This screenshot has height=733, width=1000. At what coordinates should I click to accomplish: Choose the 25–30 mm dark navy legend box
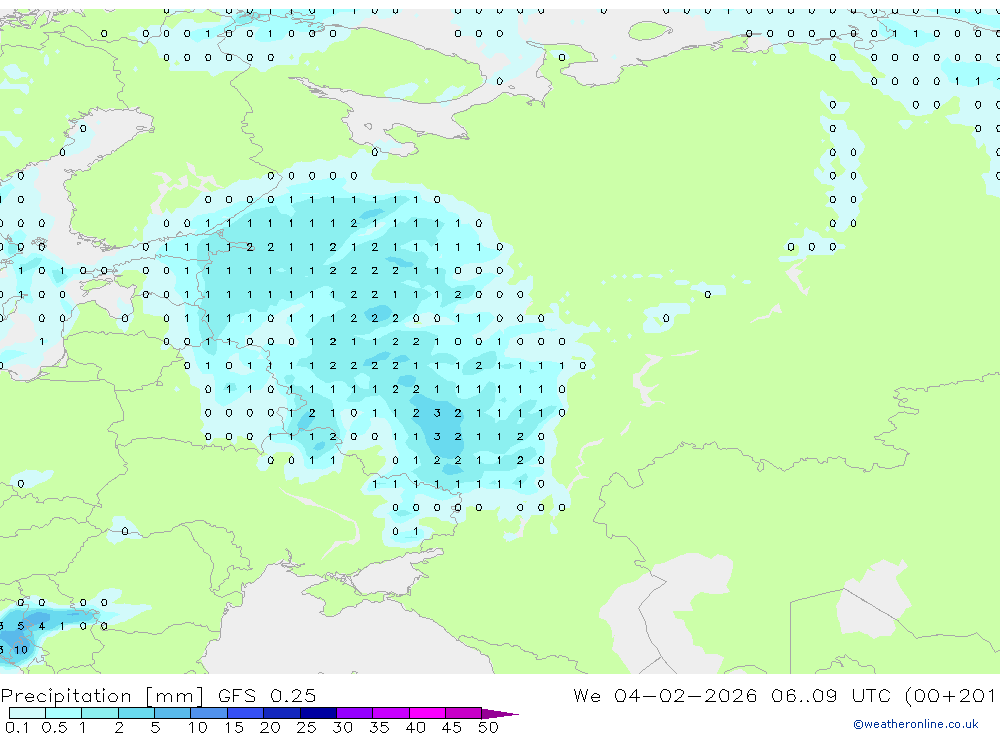(318, 713)
